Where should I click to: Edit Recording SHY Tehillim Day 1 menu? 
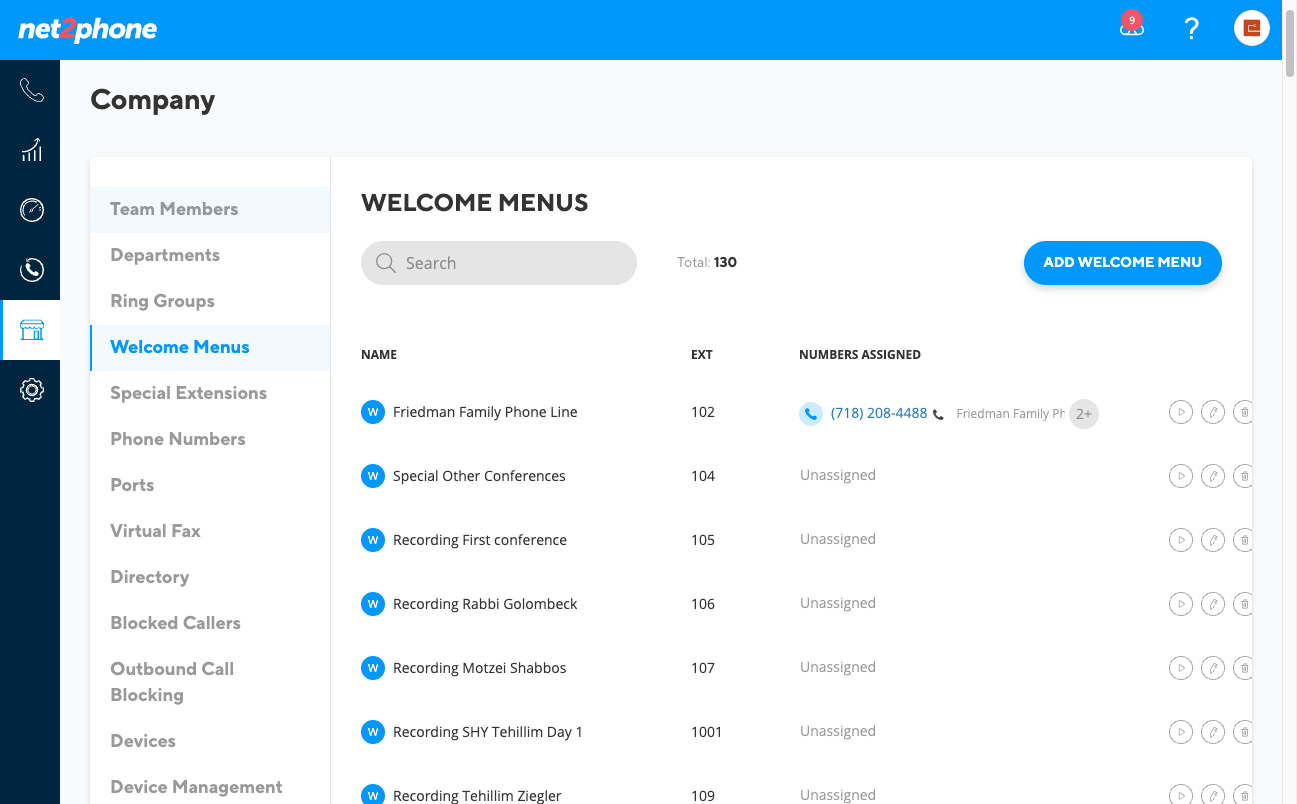[x=1213, y=732]
